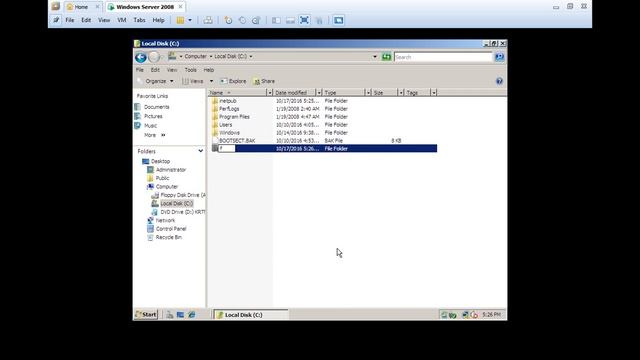
Task: Switch to the Home tab
Action: (x=81, y=7)
